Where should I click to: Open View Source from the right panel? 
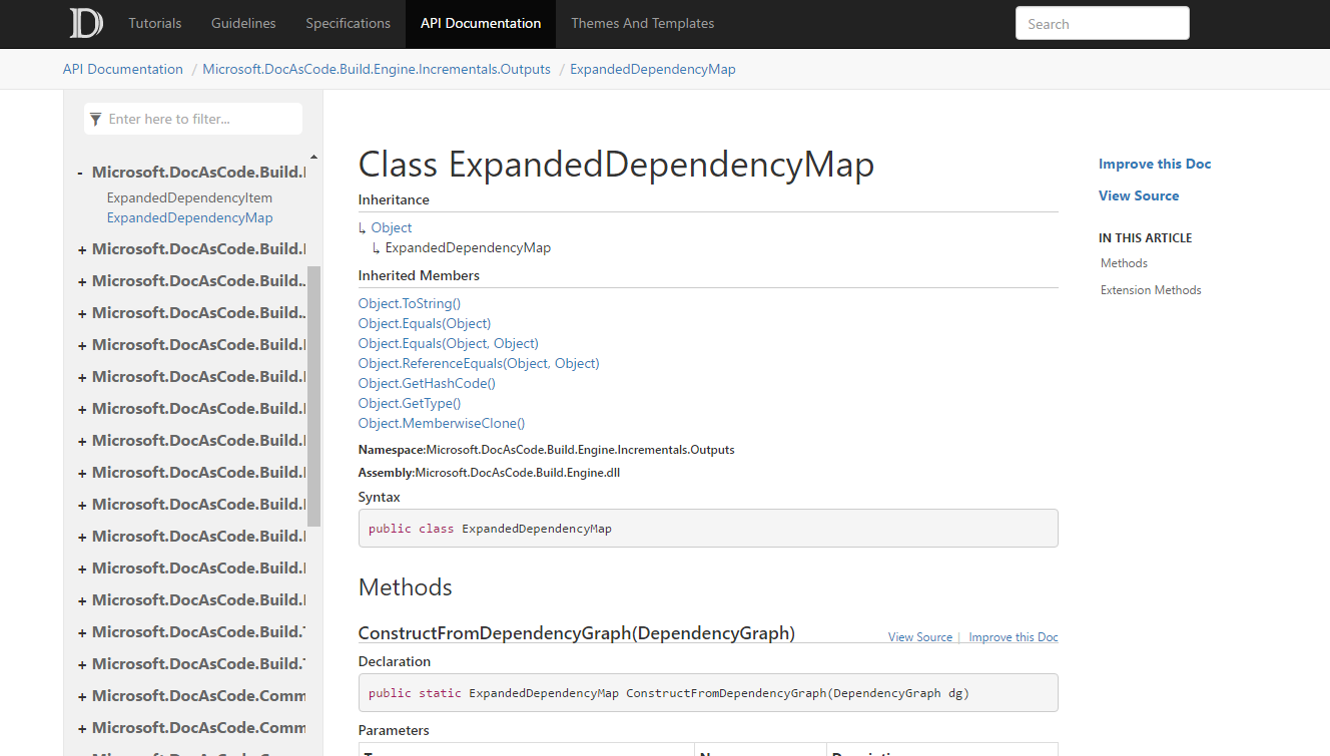point(1138,195)
